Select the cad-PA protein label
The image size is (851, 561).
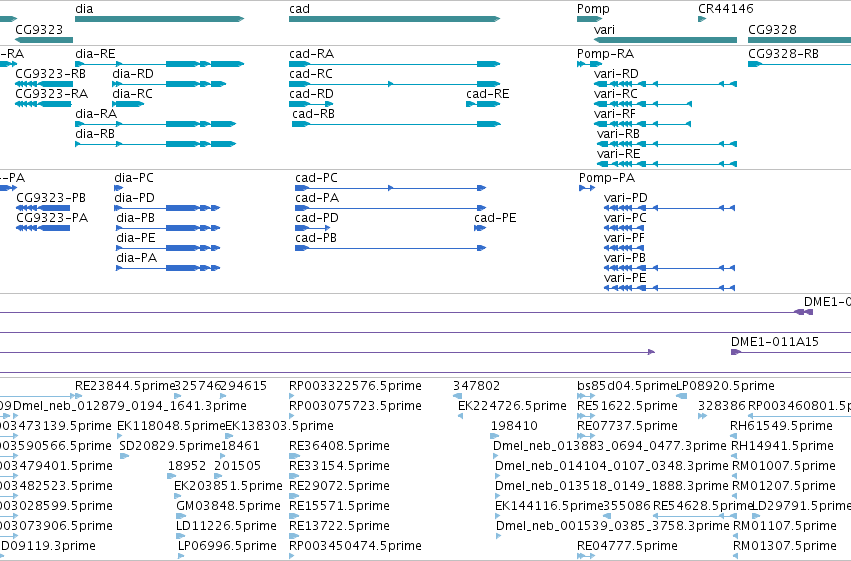(317, 198)
